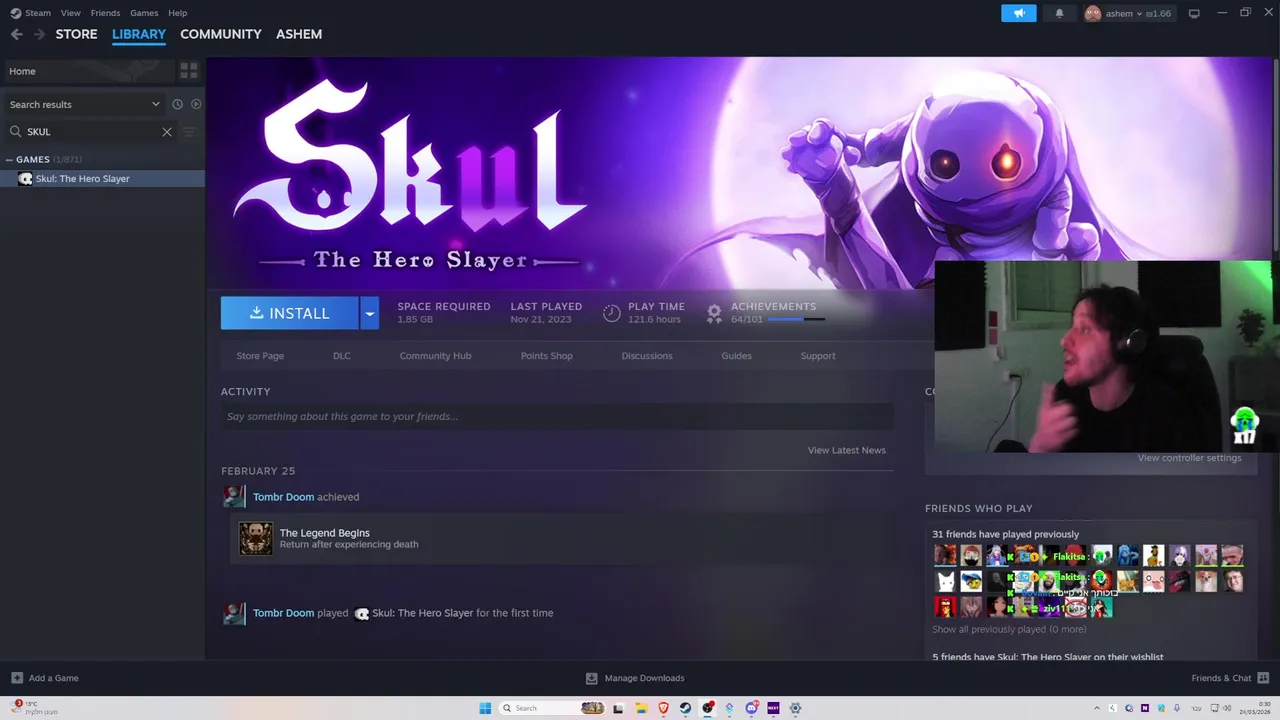The image size is (1280, 720).
Task: Open the Community Hub link
Action: [435, 356]
